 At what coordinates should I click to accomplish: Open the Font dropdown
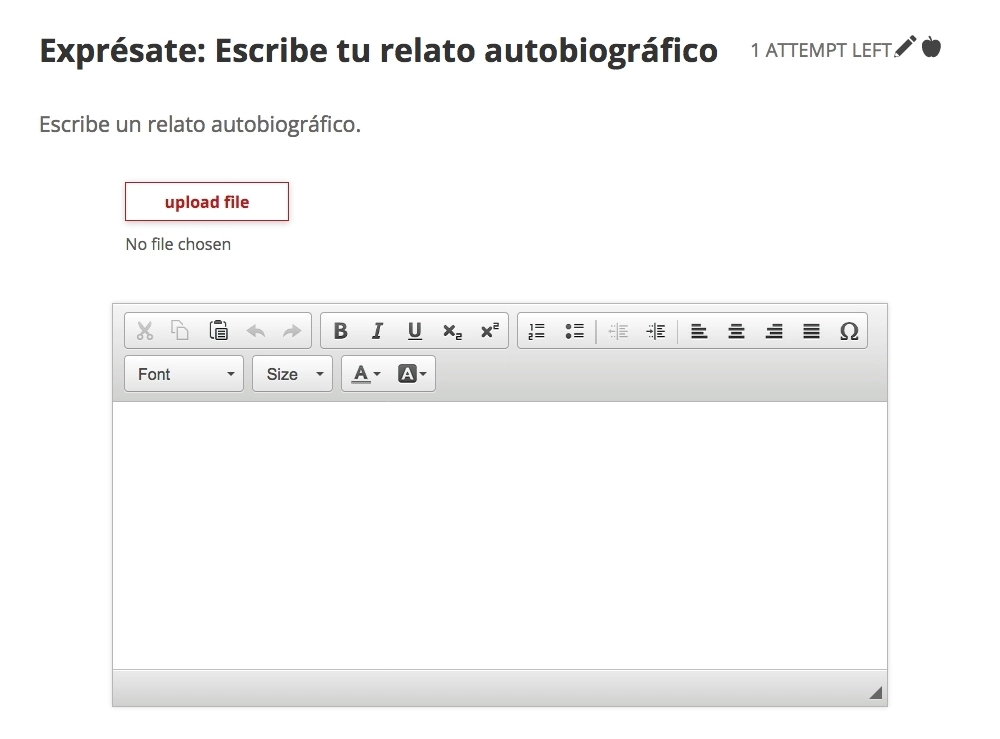184,374
